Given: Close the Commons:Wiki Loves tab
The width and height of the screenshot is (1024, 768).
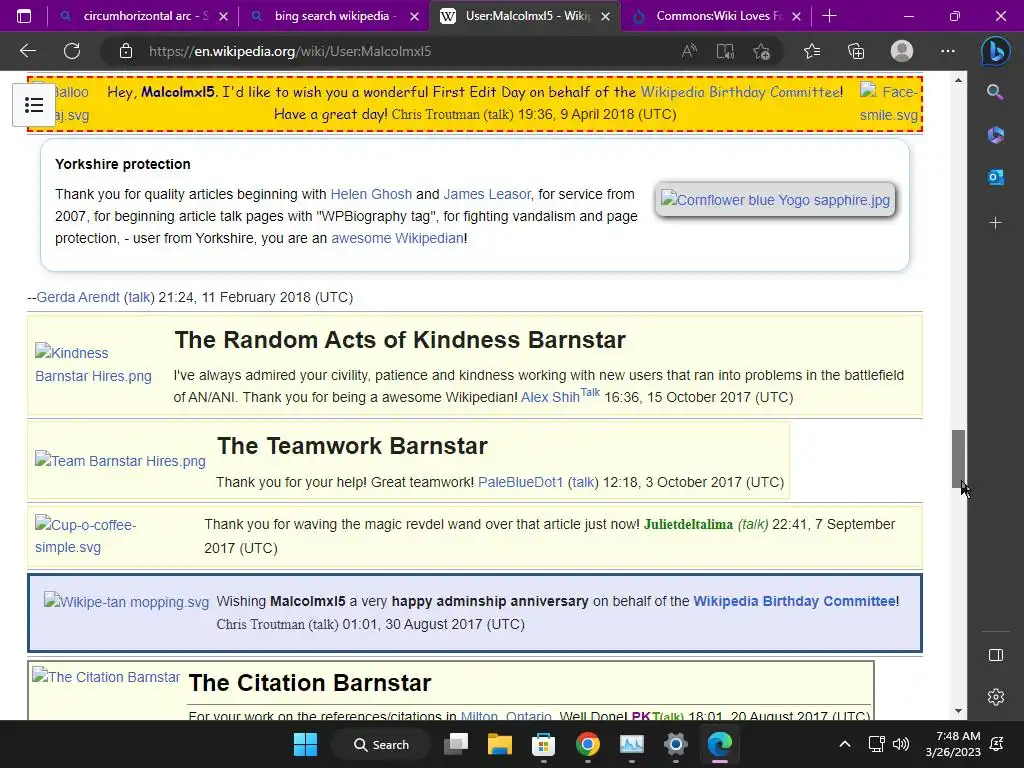Looking at the screenshot, I should click(x=796, y=16).
